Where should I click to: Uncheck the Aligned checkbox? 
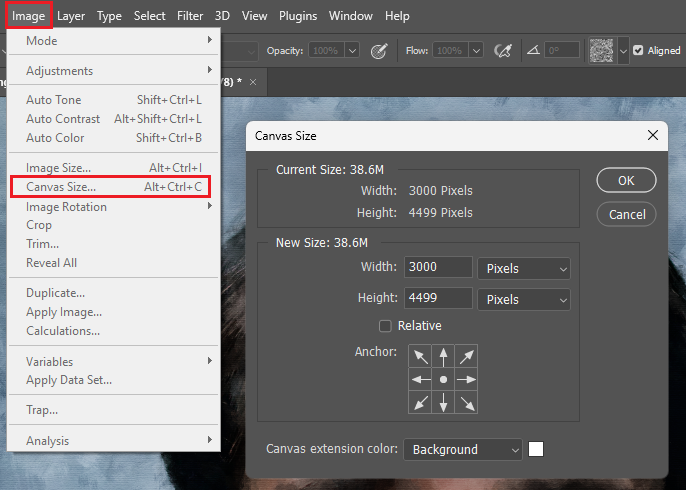pos(639,50)
